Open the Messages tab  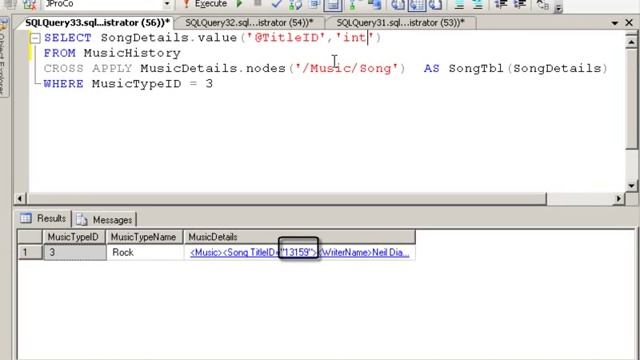click(x=104, y=220)
